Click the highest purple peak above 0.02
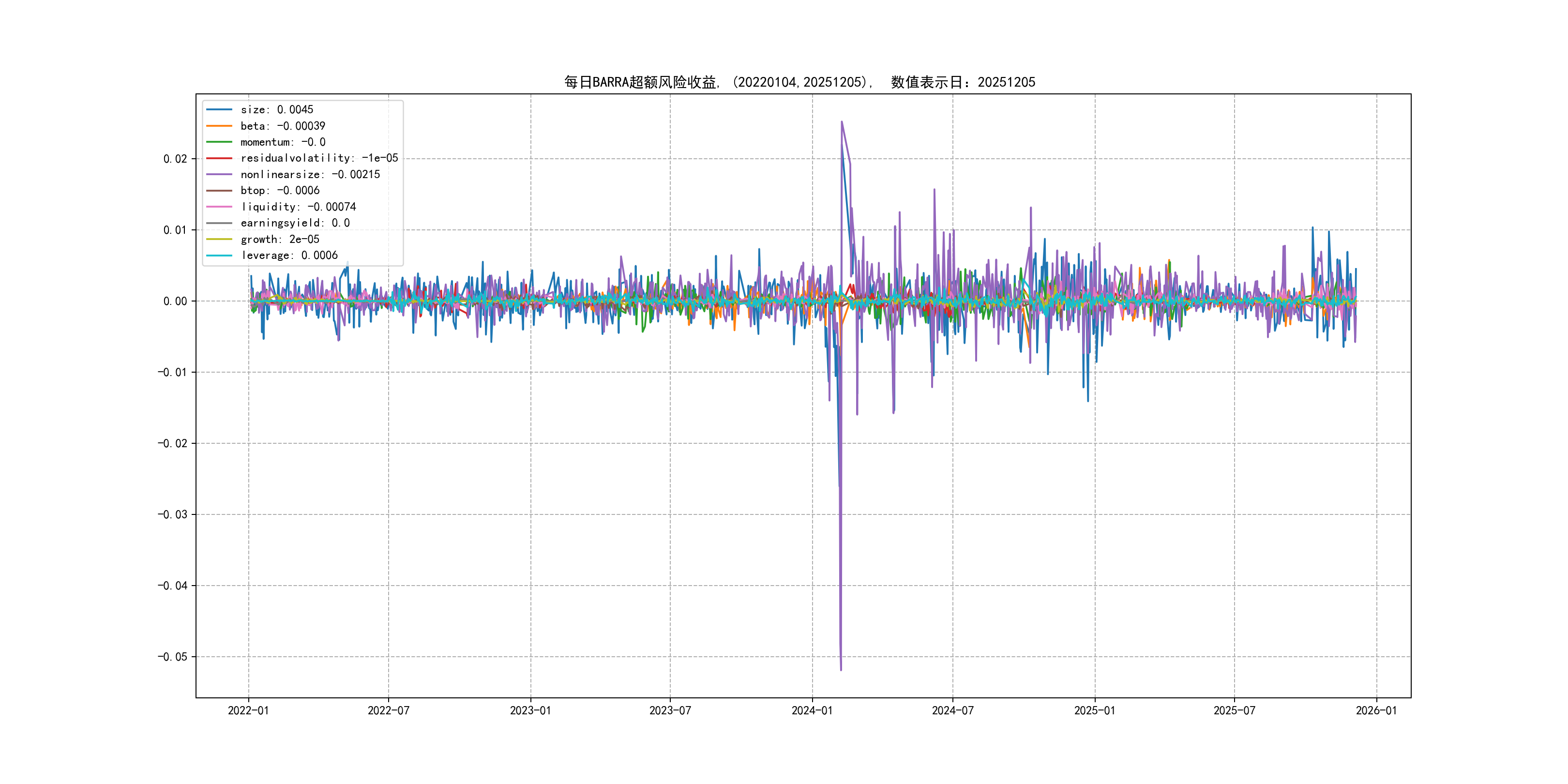The image size is (1568, 784). coord(842,123)
